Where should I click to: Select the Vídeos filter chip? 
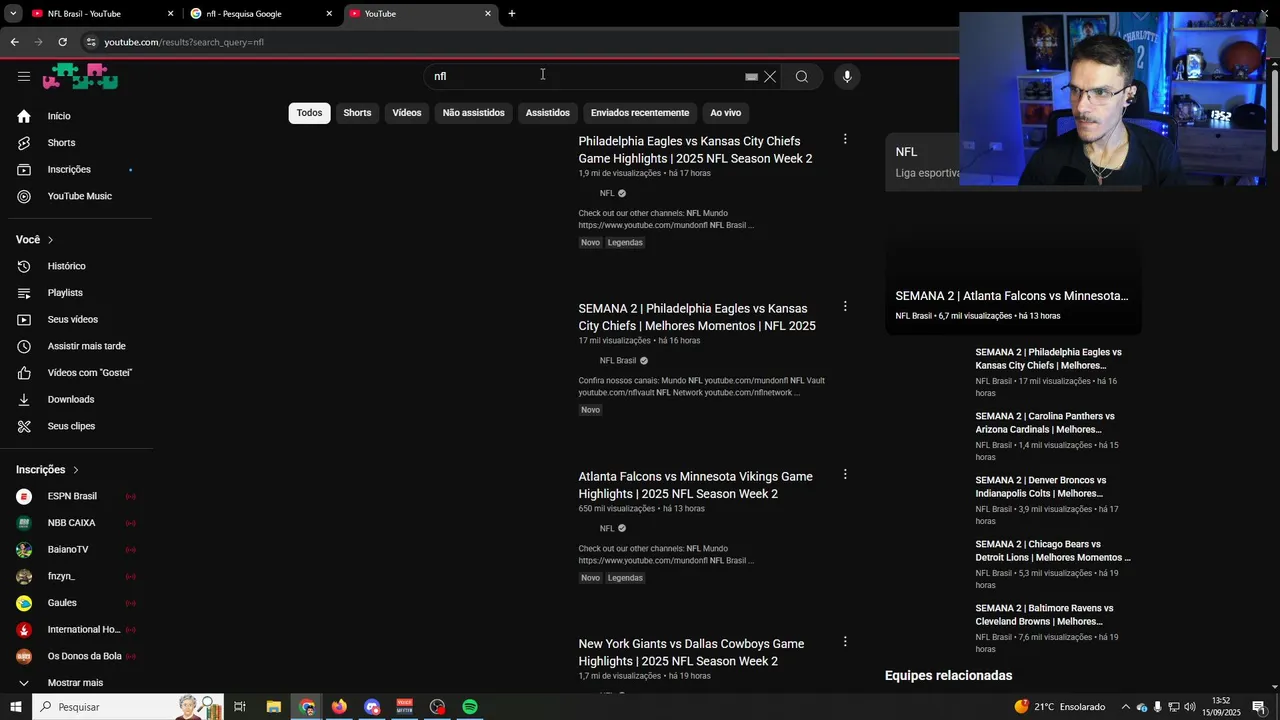[x=407, y=113]
